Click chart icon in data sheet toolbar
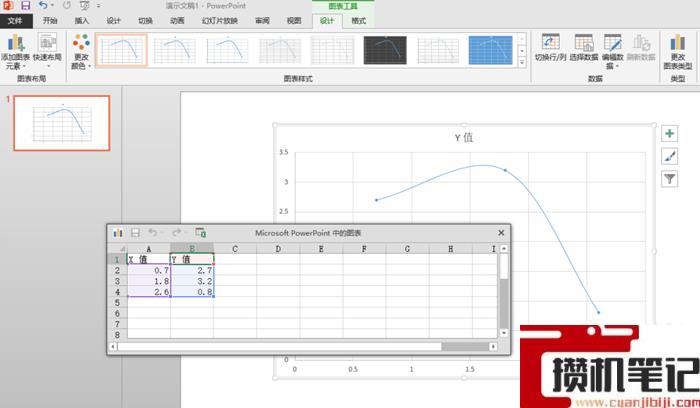Image resolution: width=700 pixels, height=408 pixels. point(117,233)
